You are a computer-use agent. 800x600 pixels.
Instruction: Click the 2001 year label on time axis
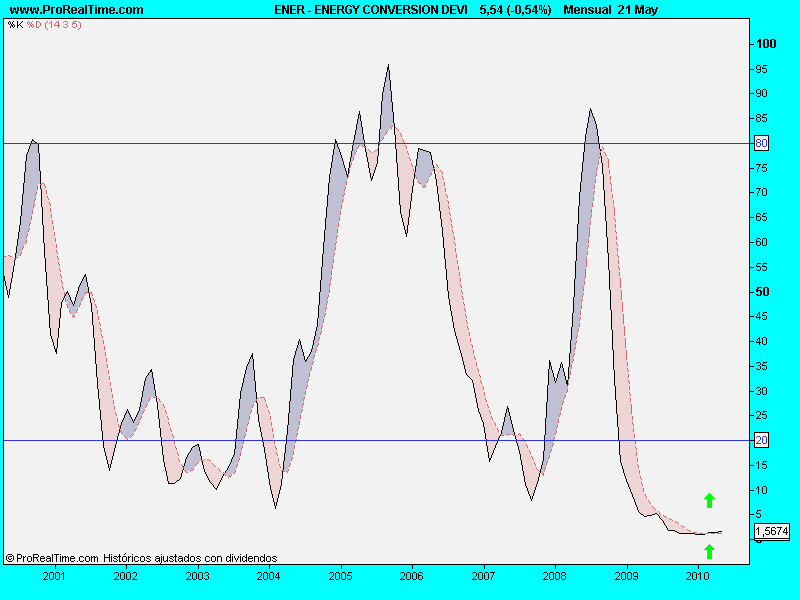point(54,577)
